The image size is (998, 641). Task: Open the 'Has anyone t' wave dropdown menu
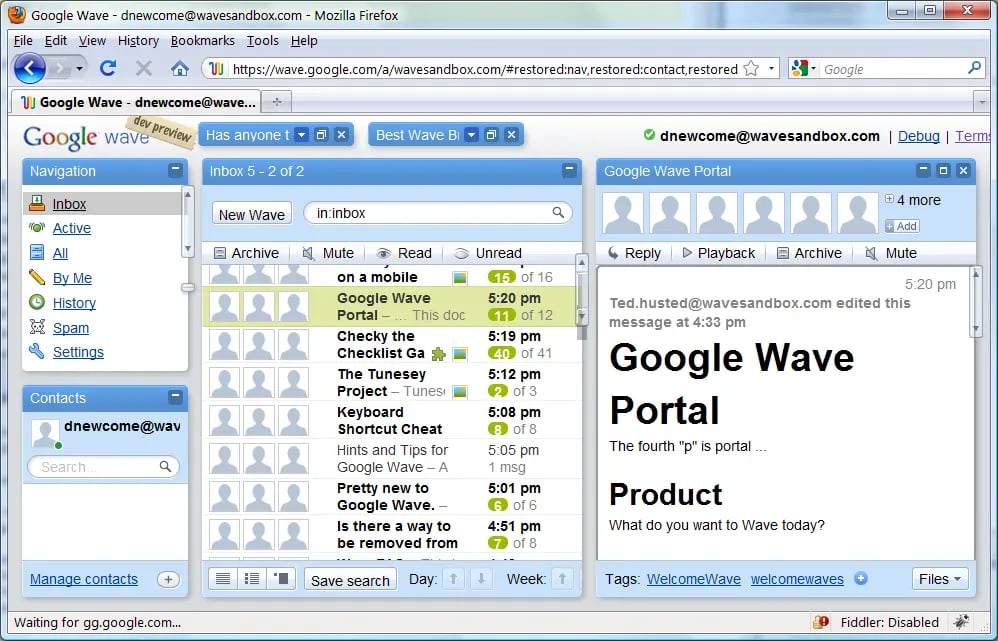302,135
